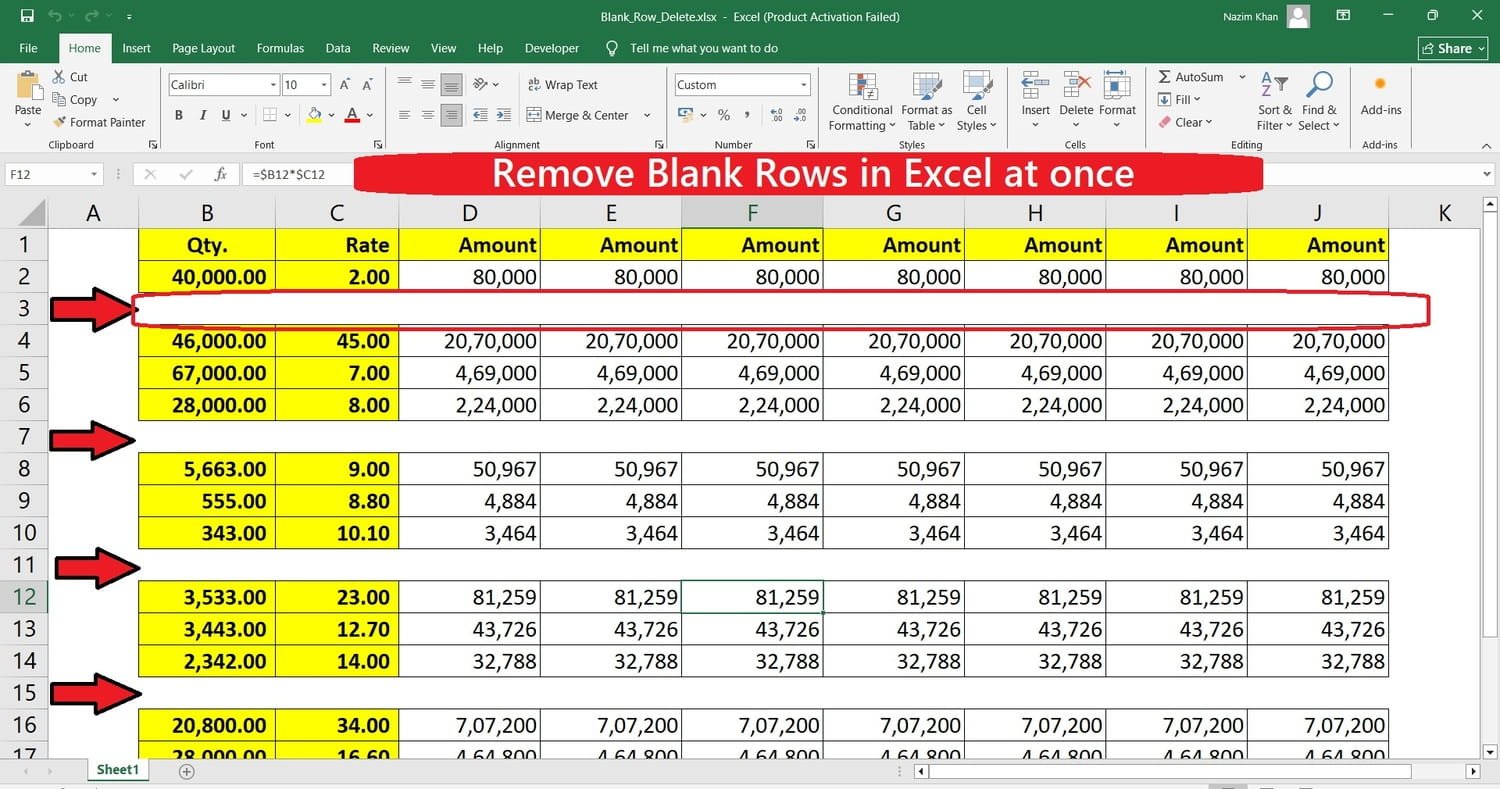Toggle Align Right
This screenshot has height=789, width=1500.
[x=452, y=115]
